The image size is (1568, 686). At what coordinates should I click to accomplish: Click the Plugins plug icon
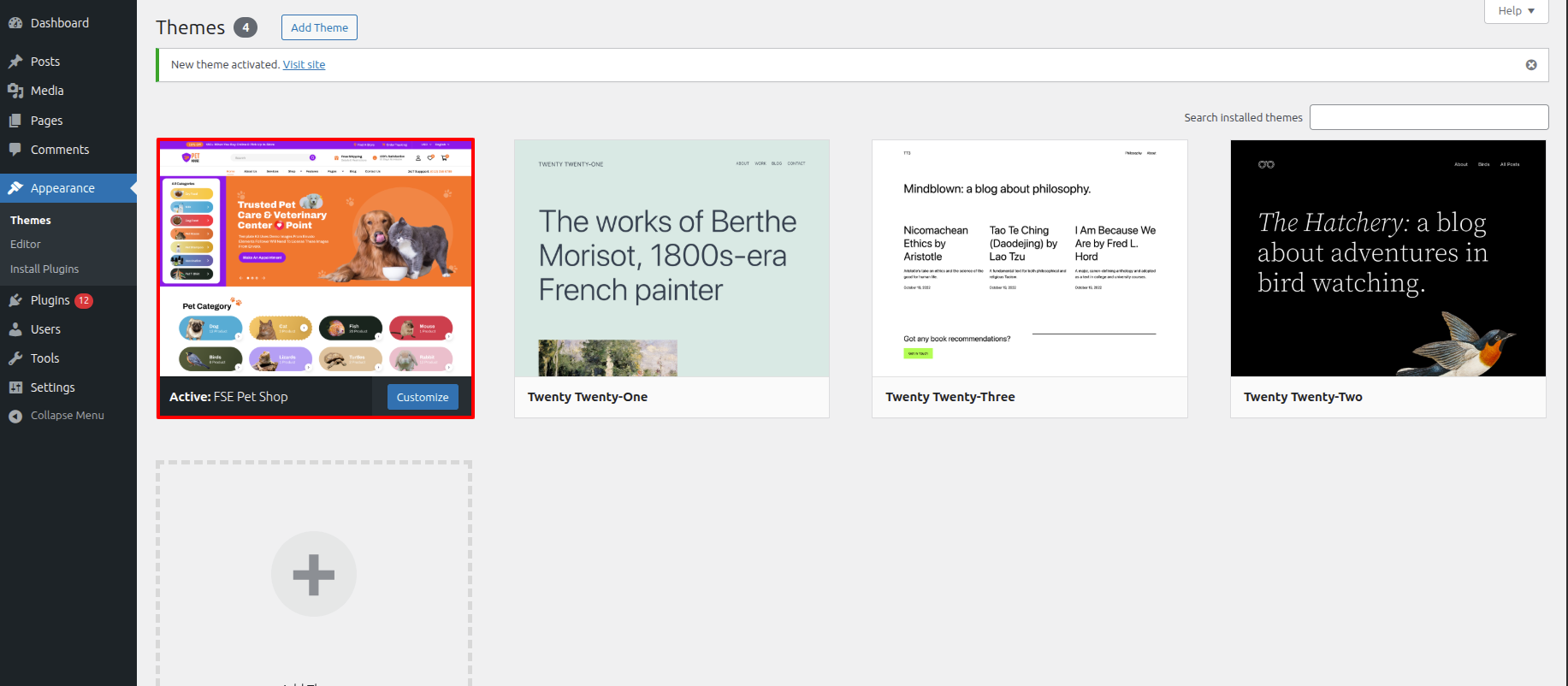[15, 300]
